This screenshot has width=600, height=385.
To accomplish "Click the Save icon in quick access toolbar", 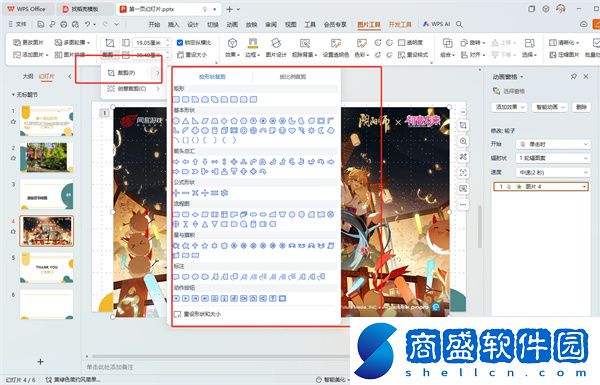I will (x=41, y=24).
